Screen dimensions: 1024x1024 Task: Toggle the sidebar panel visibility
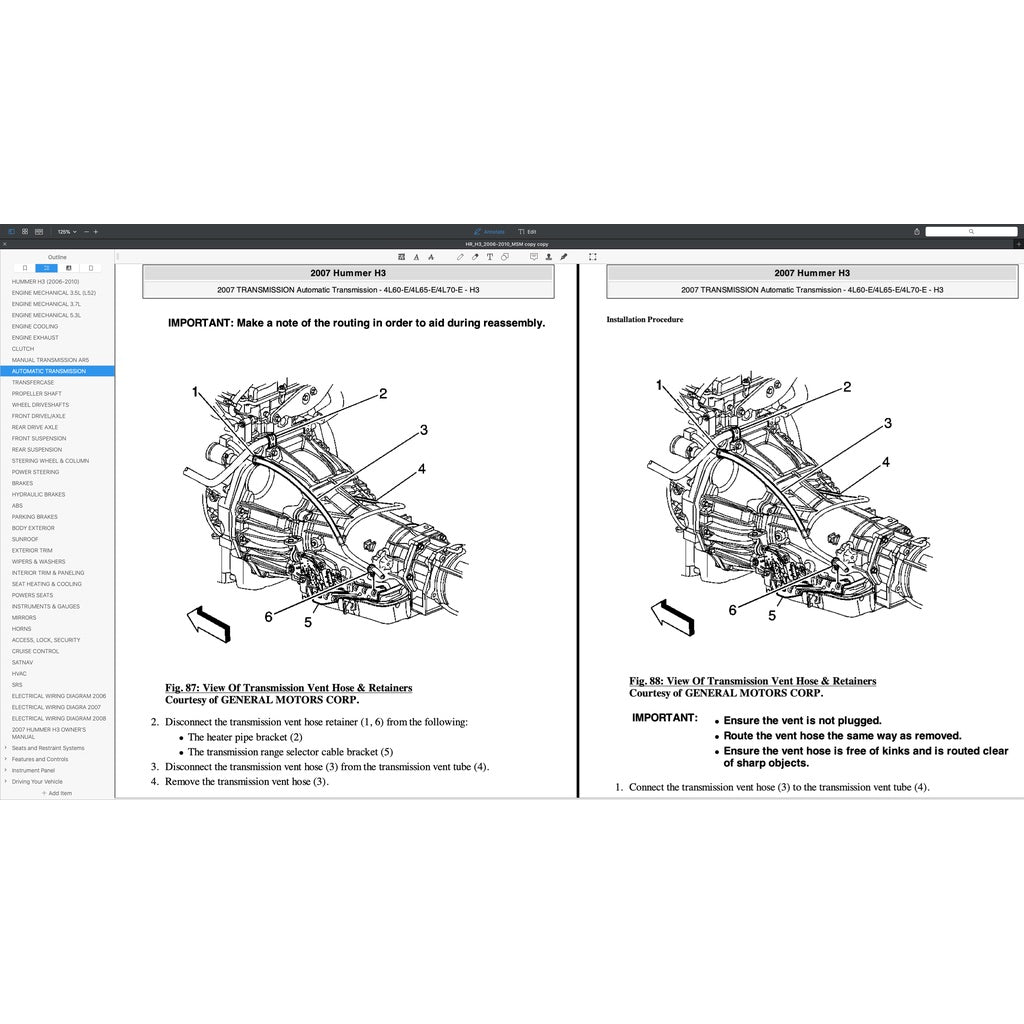(x=11, y=231)
